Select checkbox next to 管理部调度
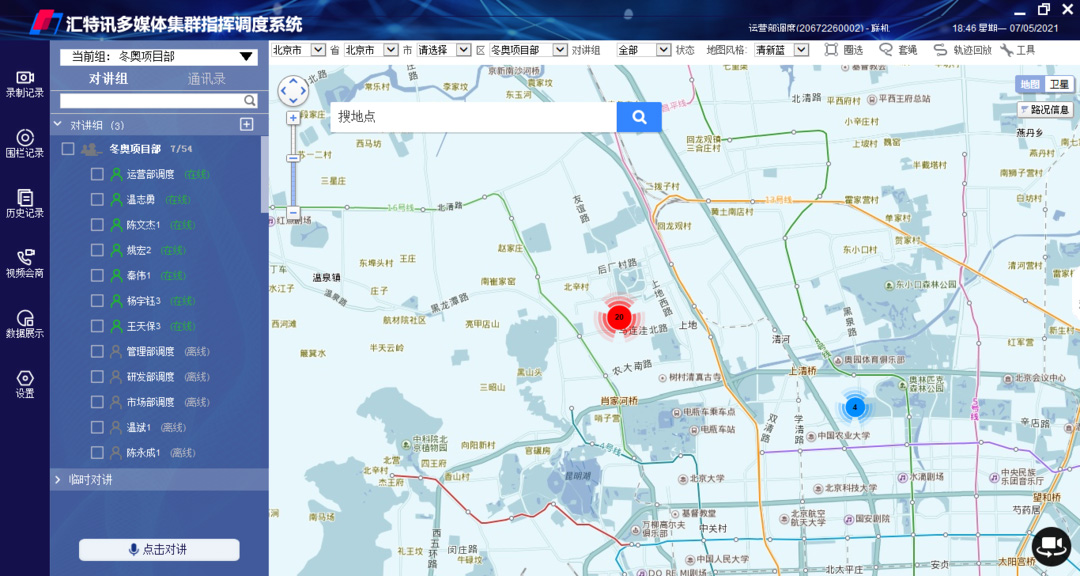The image size is (1080, 576). pyautogui.click(x=97, y=351)
